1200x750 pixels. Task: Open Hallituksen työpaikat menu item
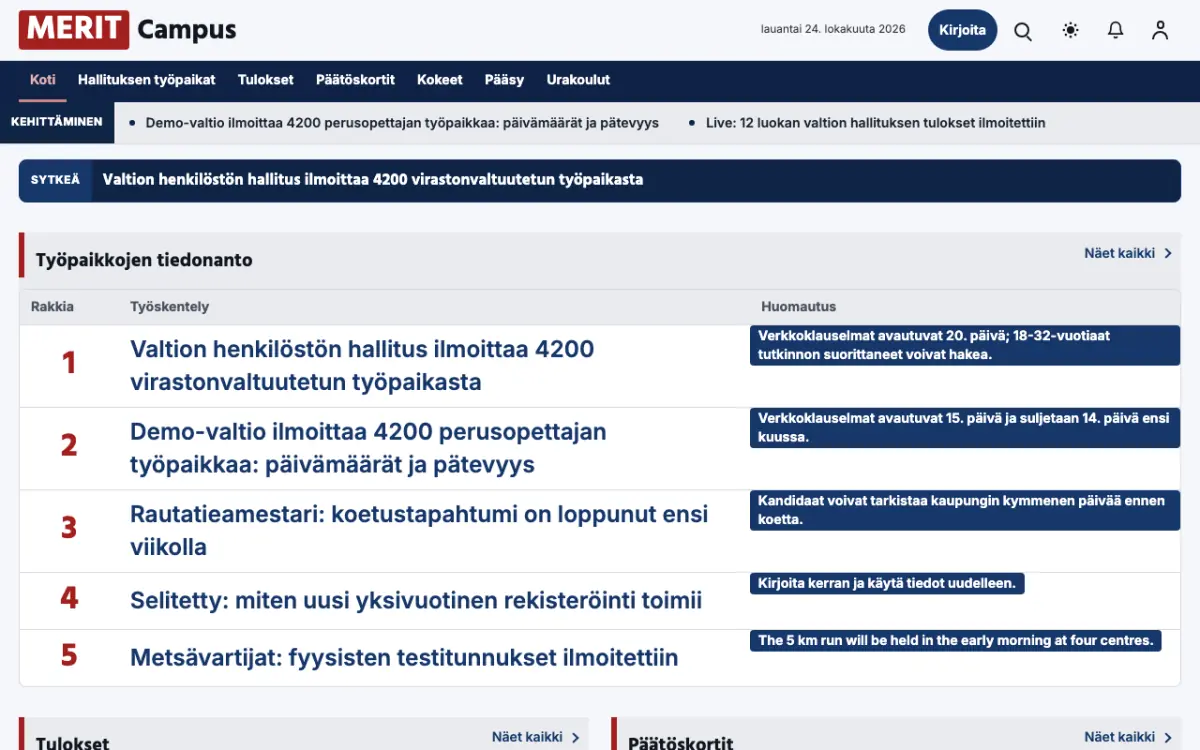(147, 80)
